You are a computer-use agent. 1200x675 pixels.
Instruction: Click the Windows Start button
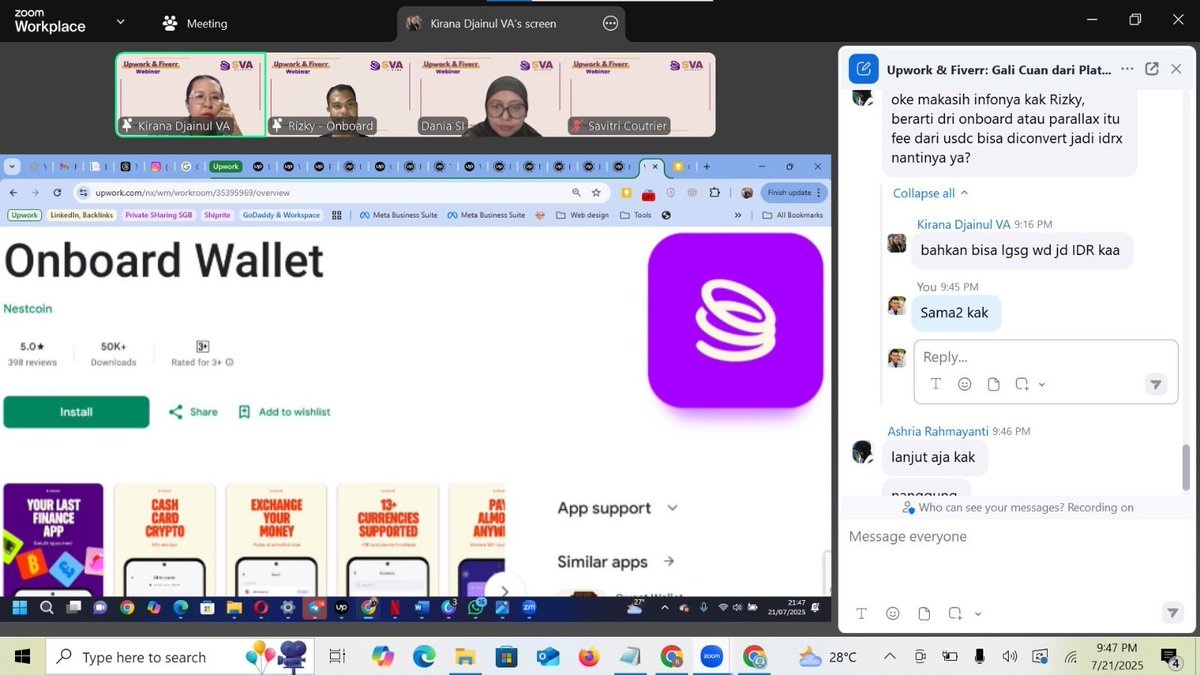21,657
